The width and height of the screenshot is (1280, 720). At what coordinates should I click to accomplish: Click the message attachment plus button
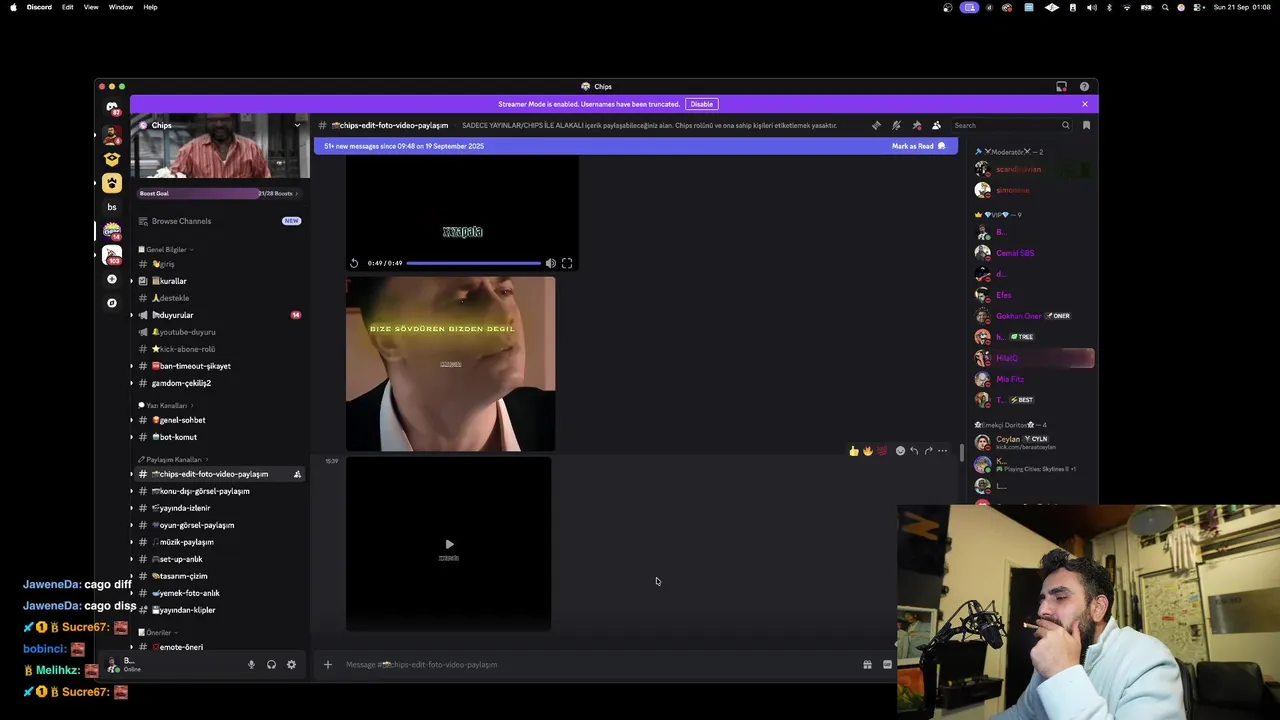coord(327,665)
